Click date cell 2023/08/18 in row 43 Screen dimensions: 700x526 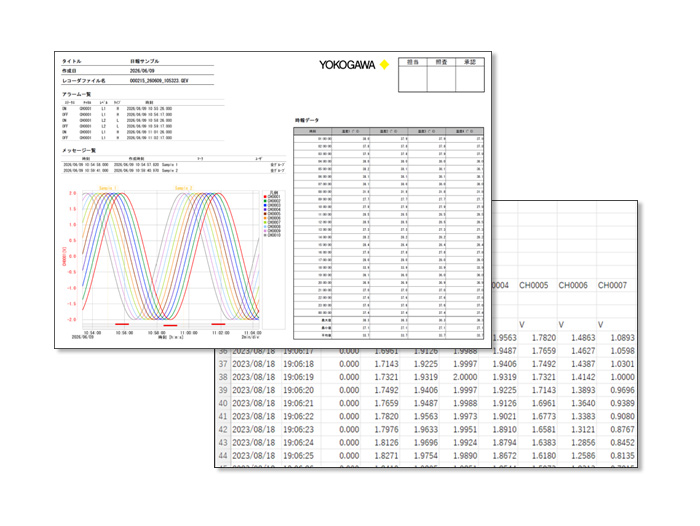pos(254,443)
